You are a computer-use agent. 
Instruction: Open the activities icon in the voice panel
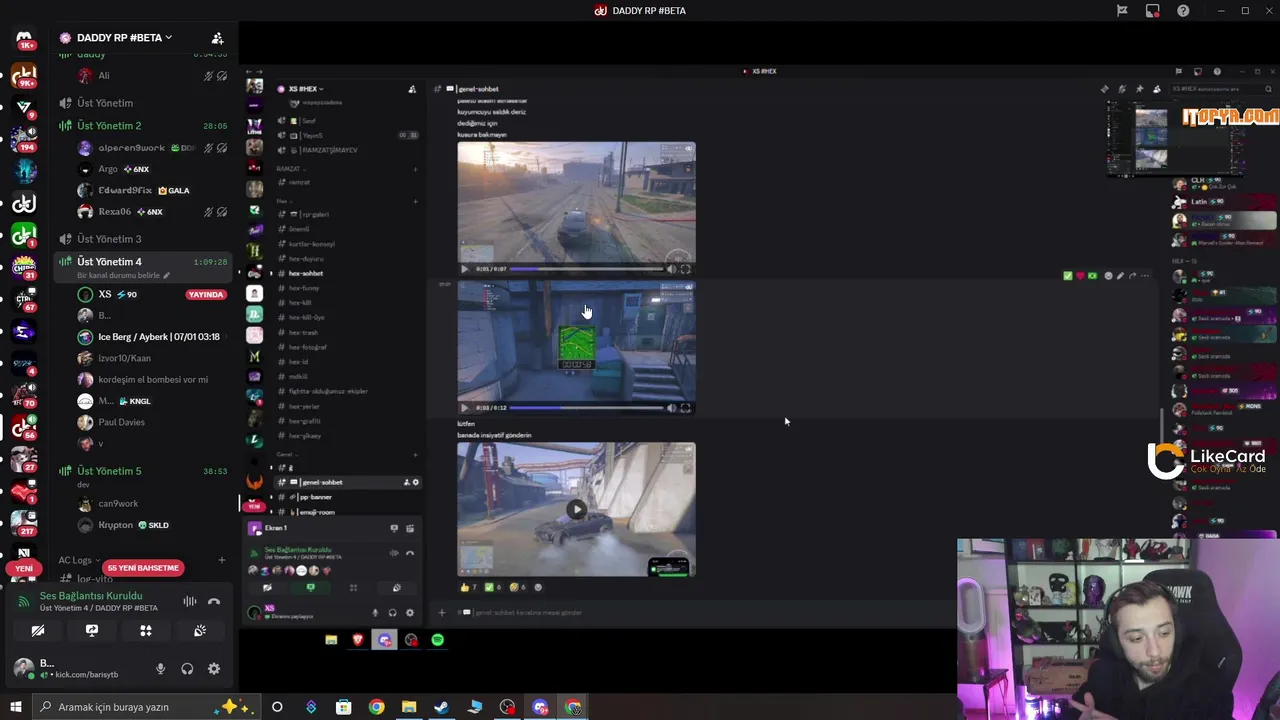tap(146, 631)
